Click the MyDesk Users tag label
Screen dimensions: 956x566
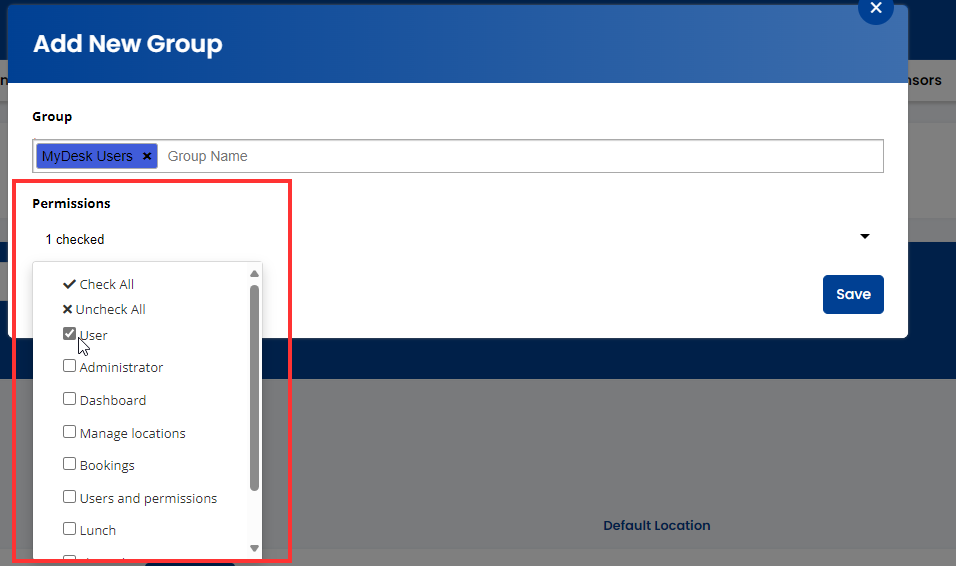87,156
